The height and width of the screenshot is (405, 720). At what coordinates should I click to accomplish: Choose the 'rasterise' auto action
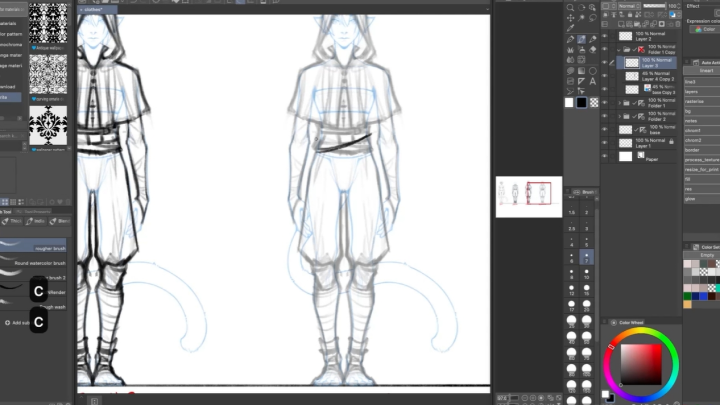tap(696, 101)
